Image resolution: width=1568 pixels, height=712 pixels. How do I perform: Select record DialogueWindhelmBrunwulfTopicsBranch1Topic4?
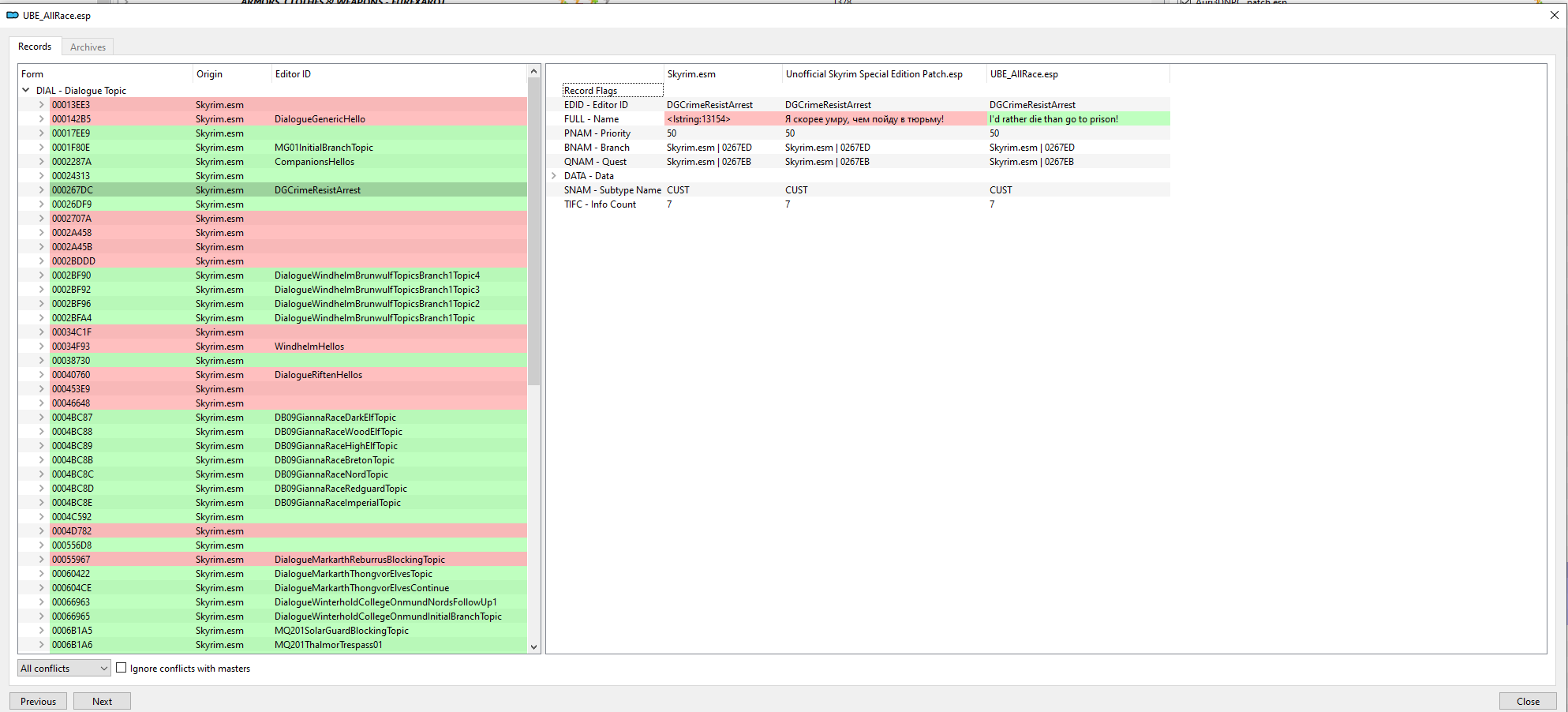point(288,275)
